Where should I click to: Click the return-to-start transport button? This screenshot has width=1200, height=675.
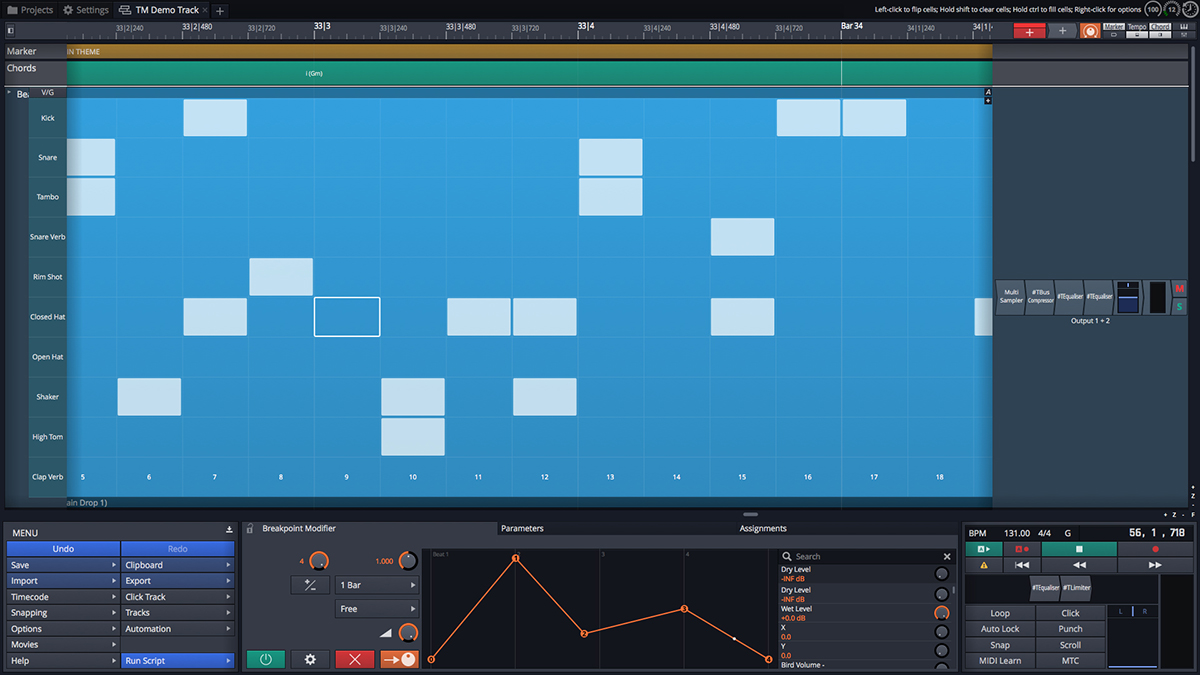(1022, 565)
